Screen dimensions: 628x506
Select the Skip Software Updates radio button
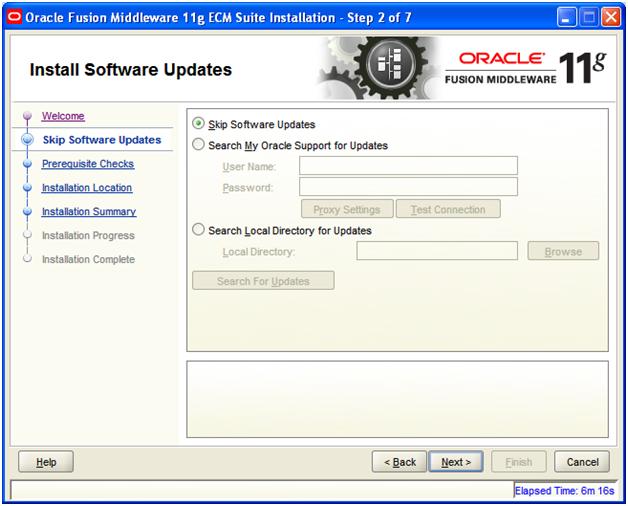click(198, 123)
